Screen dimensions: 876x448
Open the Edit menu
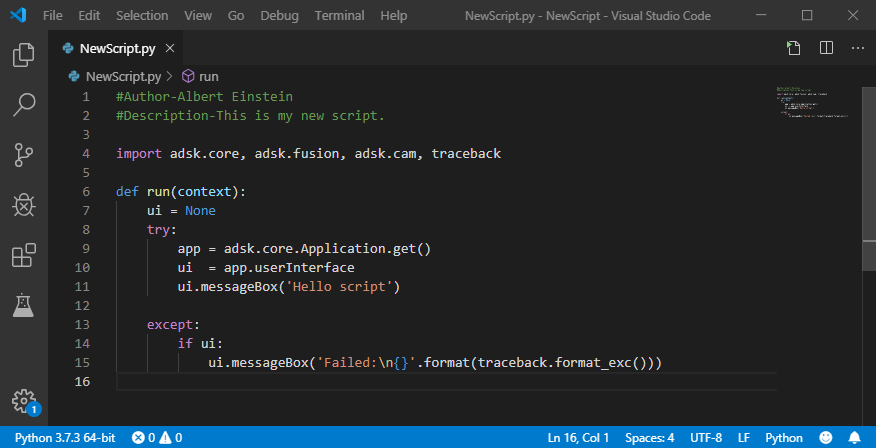pyautogui.click(x=89, y=16)
